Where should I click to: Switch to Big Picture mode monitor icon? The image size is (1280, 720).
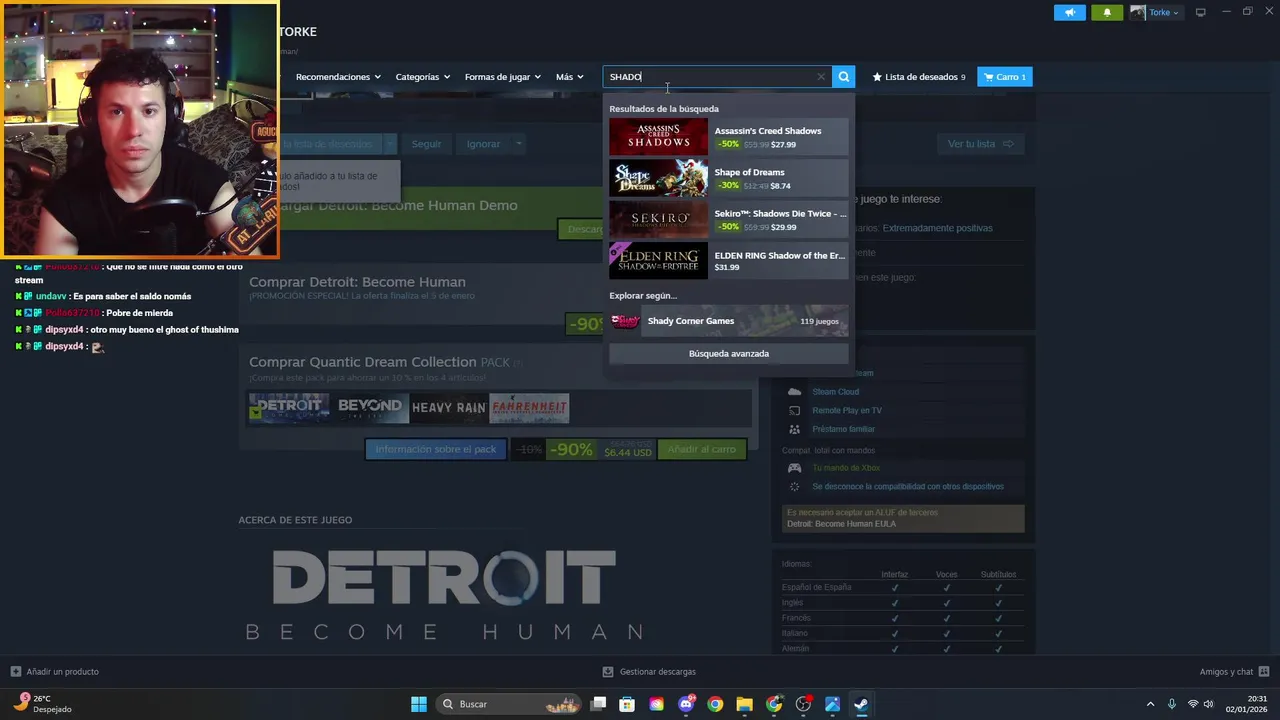[x=1201, y=13]
